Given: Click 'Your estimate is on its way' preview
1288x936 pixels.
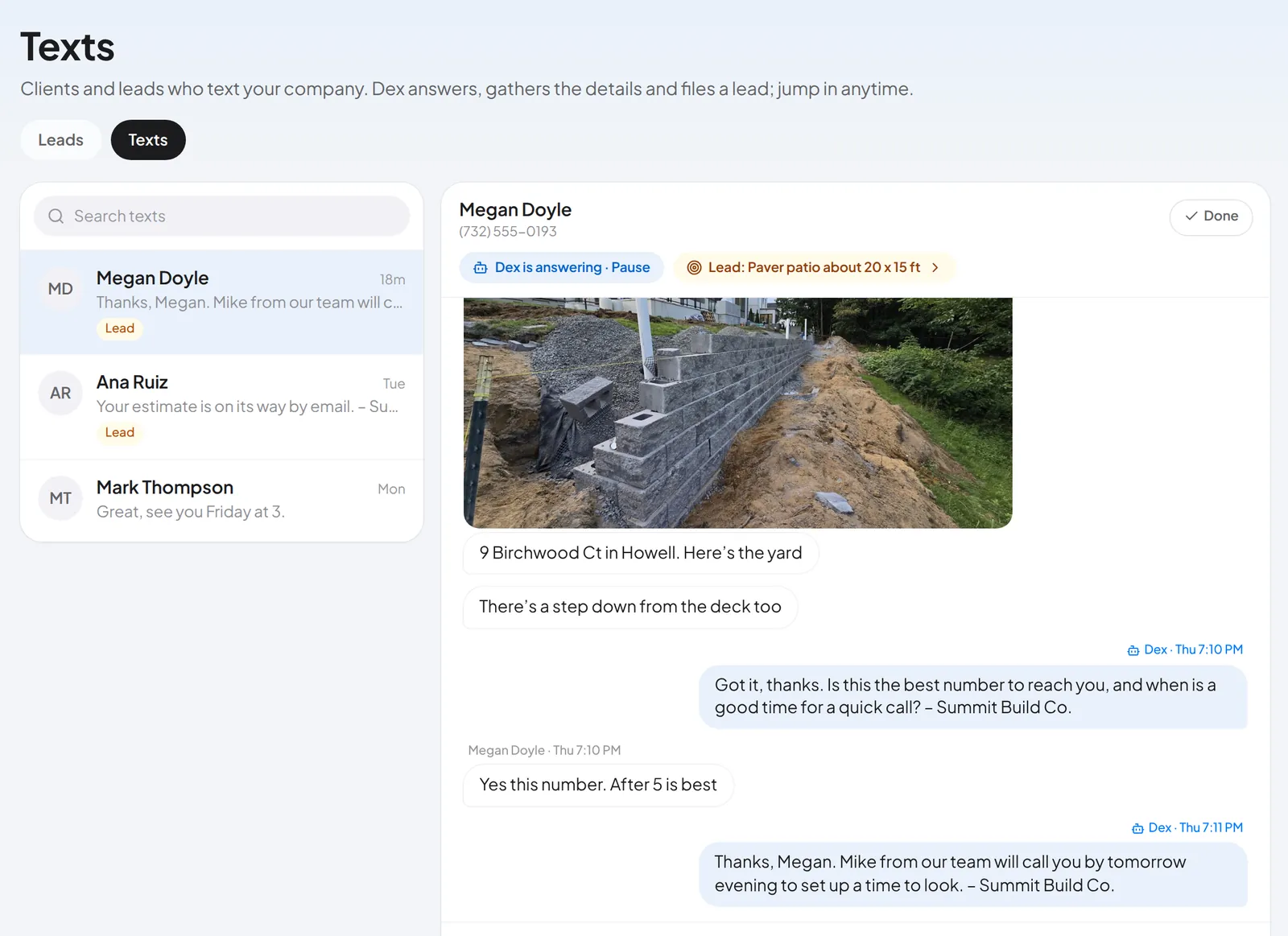Looking at the screenshot, I should tap(248, 407).
